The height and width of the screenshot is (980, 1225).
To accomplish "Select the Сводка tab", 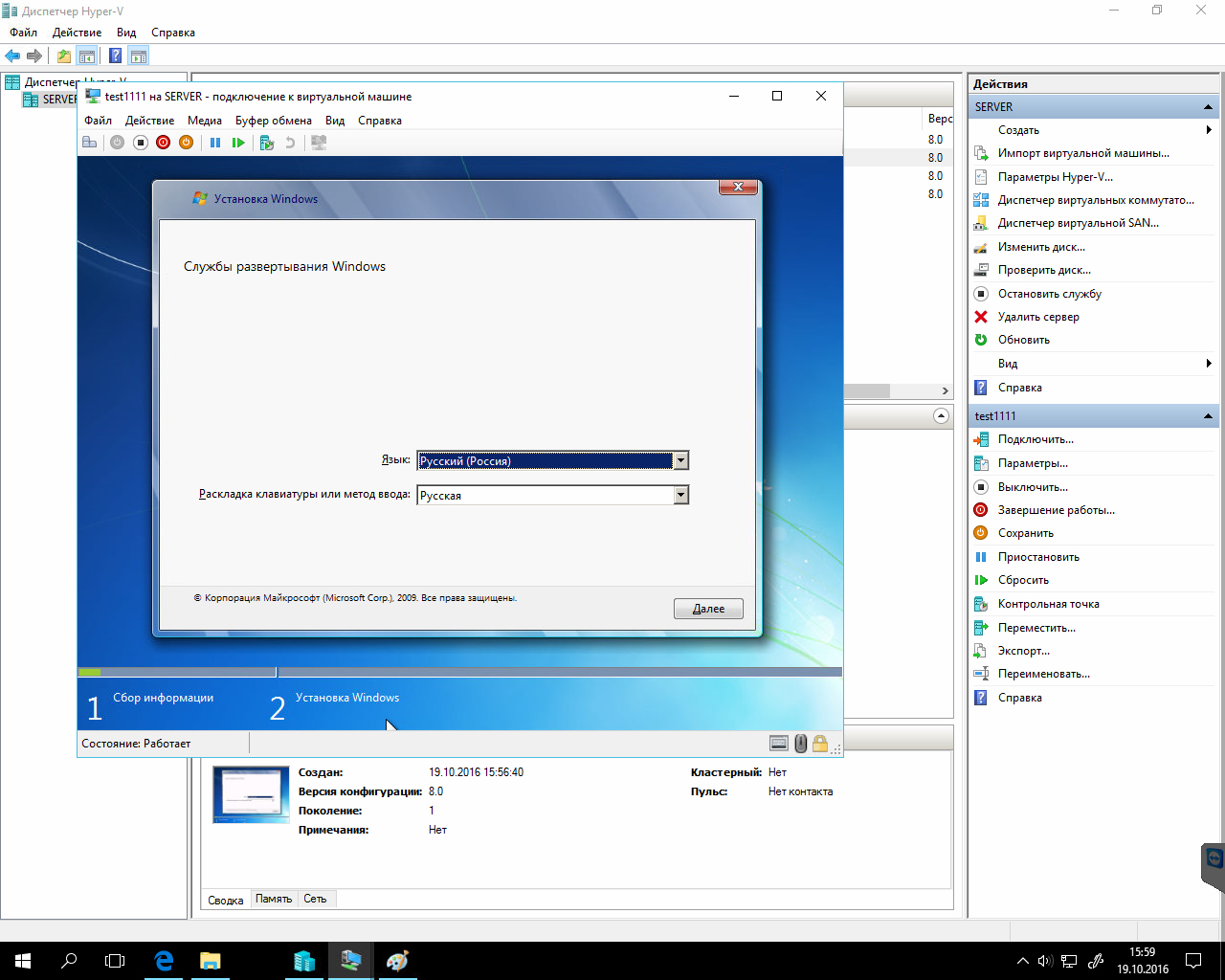I will click(x=226, y=900).
